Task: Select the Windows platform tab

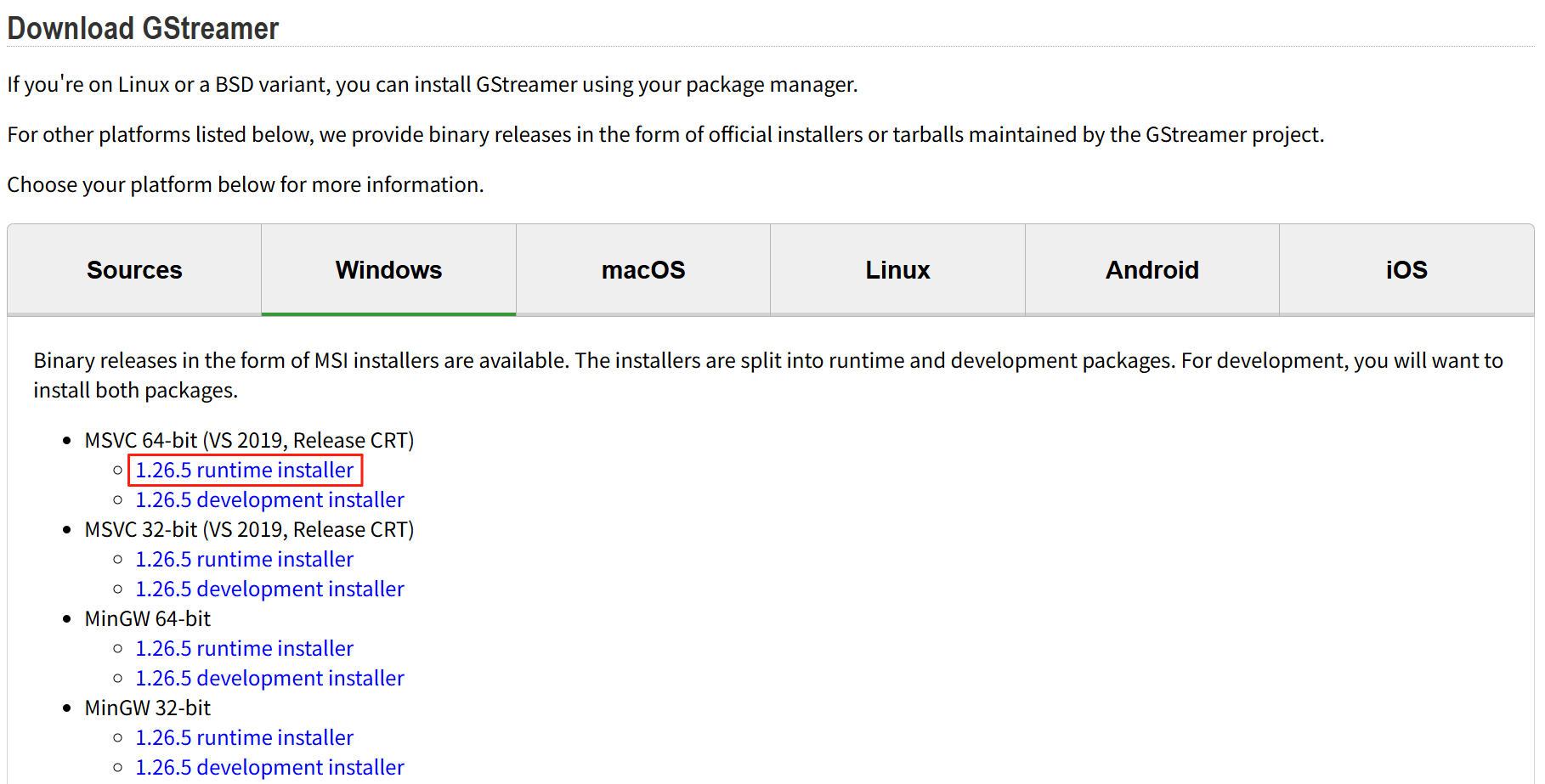Action: point(388,270)
